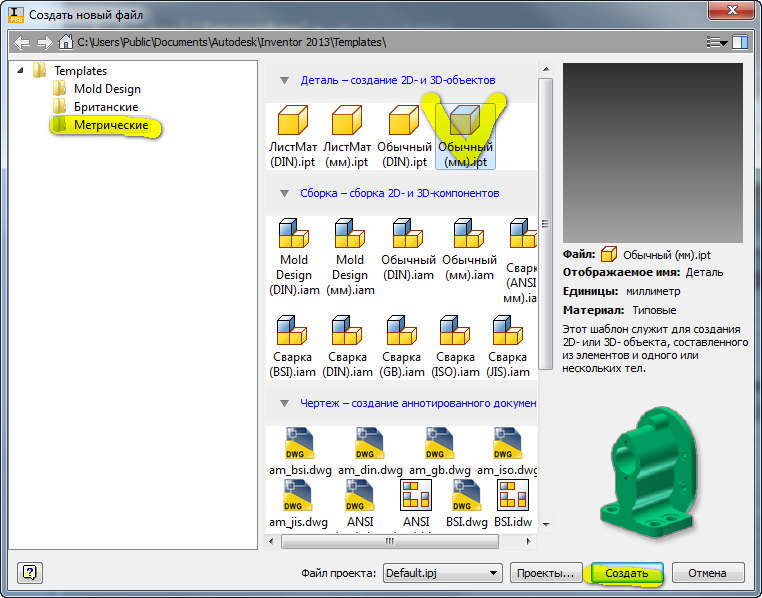Choose am_jis.dwg drawing template

(x=298, y=504)
